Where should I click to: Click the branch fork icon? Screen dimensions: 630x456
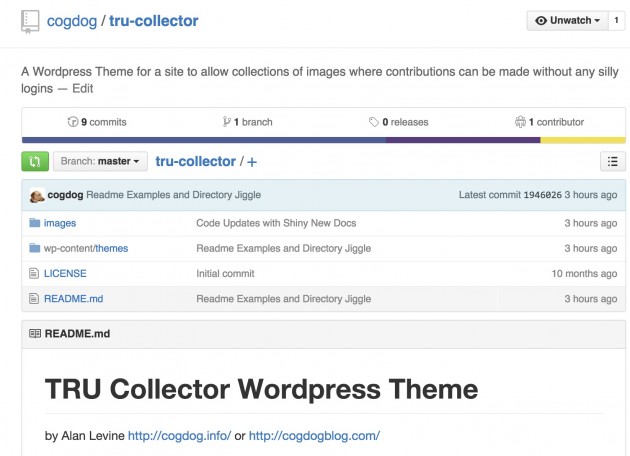coord(227,122)
